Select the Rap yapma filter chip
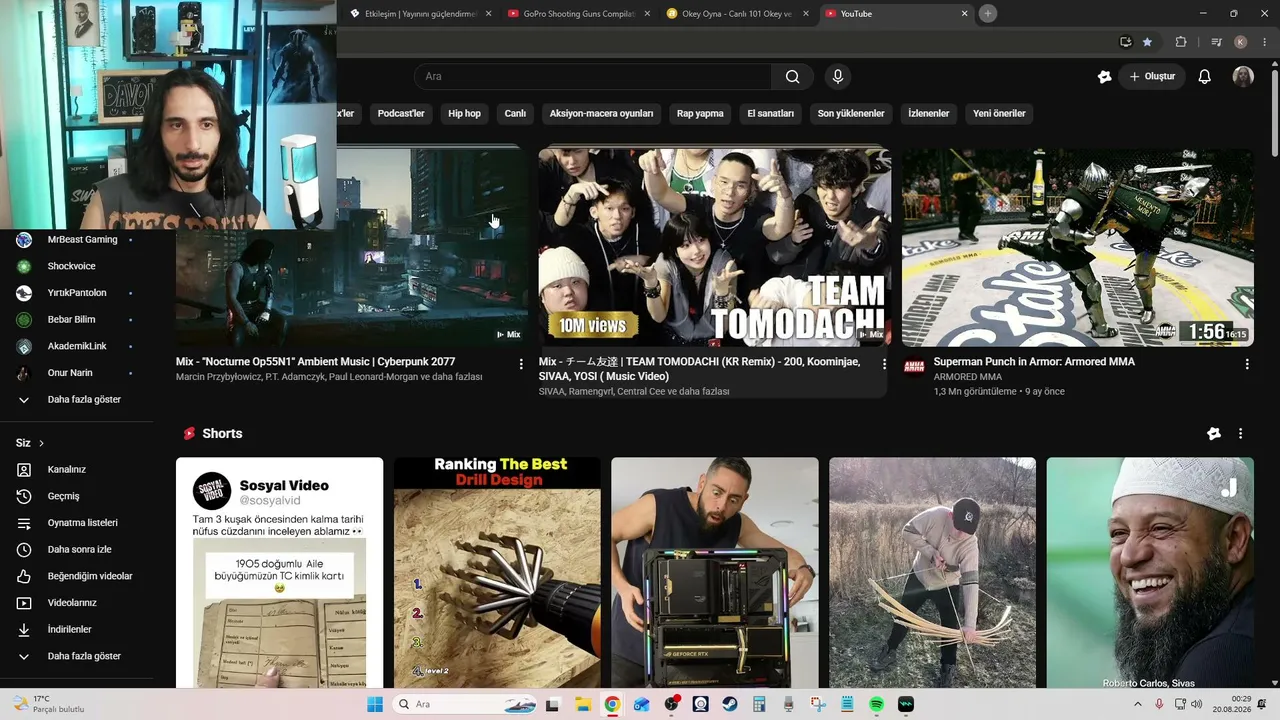The height and width of the screenshot is (720, 1280). (700, 114)
